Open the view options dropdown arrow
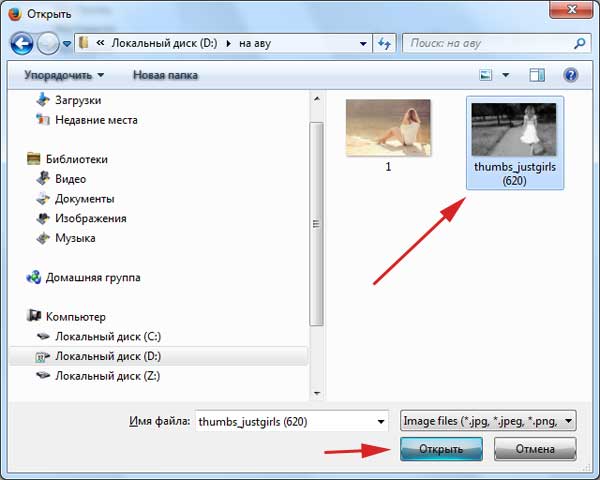Screen dimensions: 600x480 pos(506,75)
